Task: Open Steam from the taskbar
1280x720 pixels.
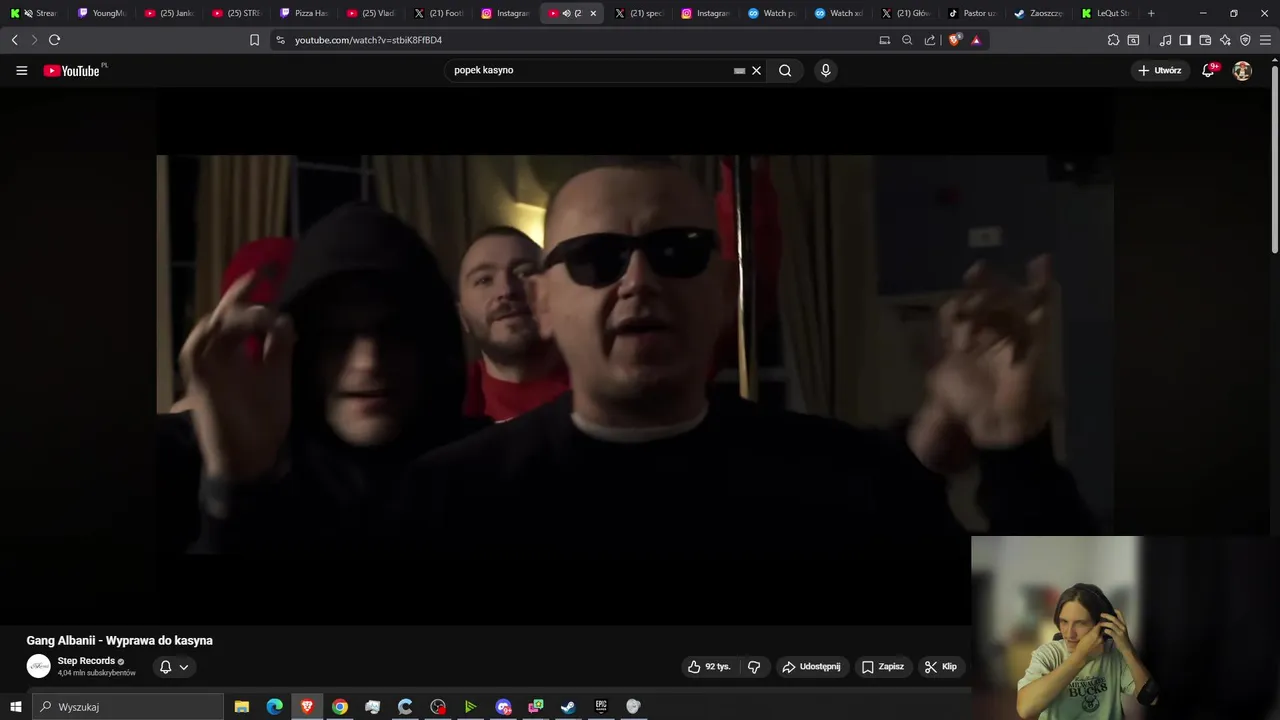Action: (x=568, y=706)
